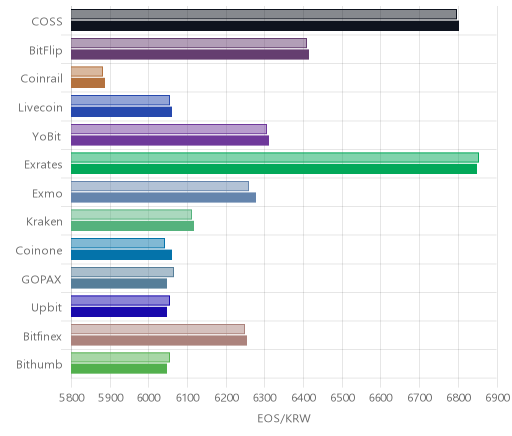Select the light gray GOPAX upper bar
The height and width of the screenshot is (436, 512).
[x=122, y=272]
